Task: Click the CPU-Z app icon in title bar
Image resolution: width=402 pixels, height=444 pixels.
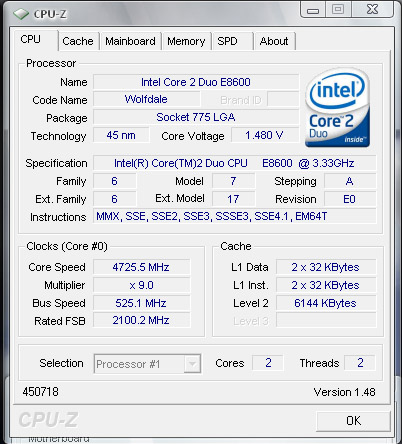Action: click(21, 14)
